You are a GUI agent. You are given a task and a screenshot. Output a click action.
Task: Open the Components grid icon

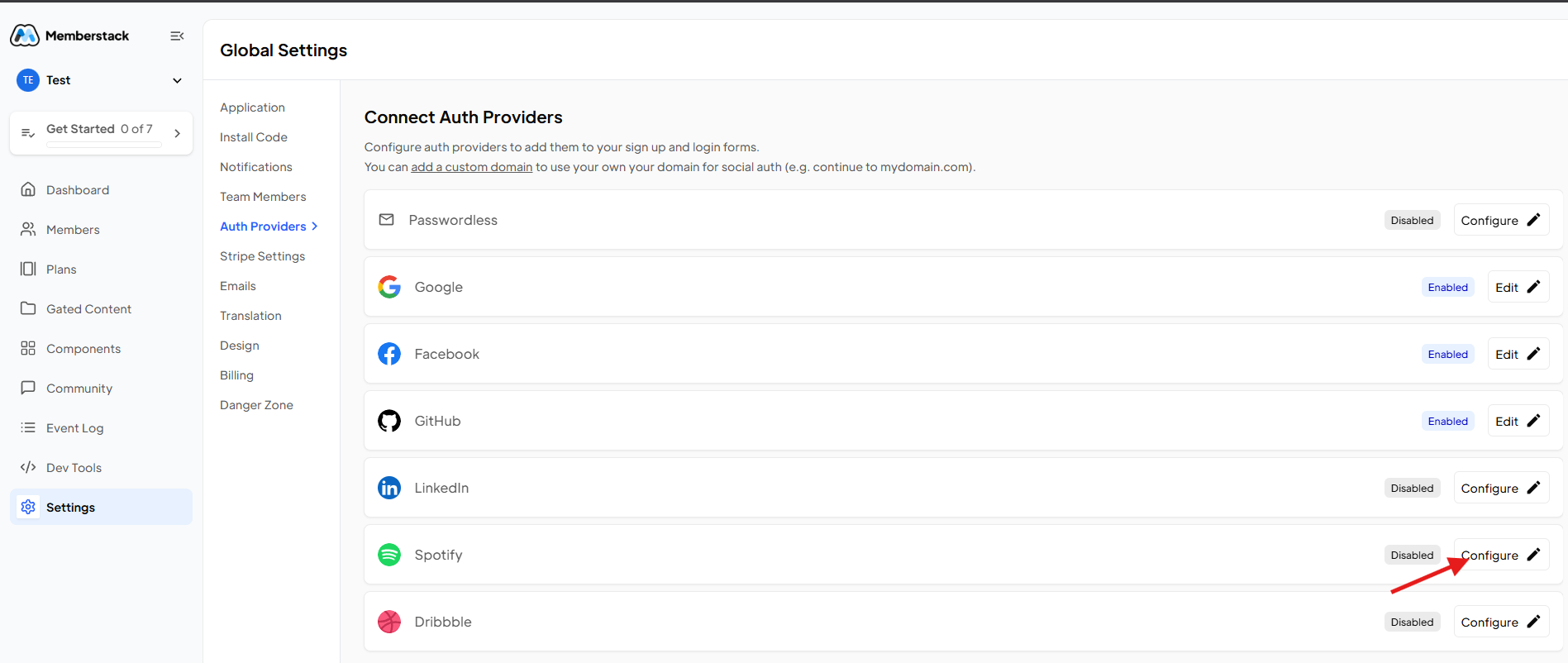click(28, 348)
